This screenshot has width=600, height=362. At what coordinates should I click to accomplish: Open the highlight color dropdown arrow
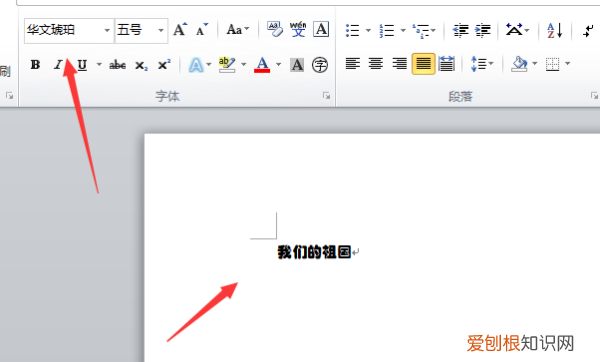(x=243, y=64)
